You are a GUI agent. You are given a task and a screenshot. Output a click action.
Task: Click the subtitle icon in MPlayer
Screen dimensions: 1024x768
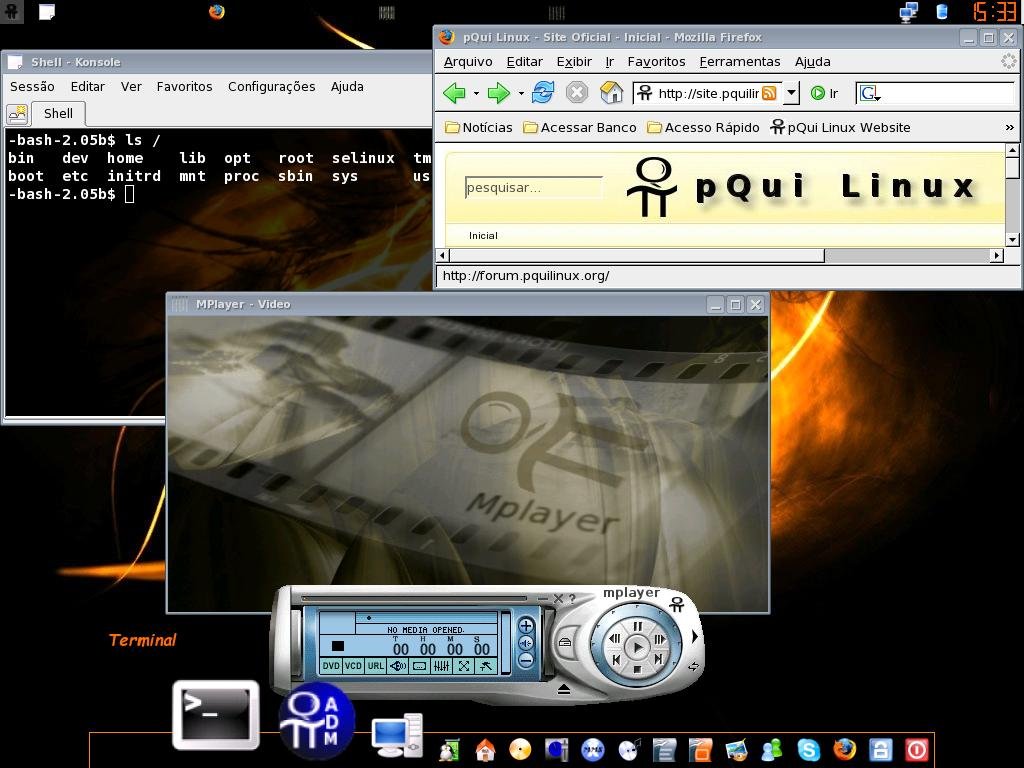click(x=419, y=665)
